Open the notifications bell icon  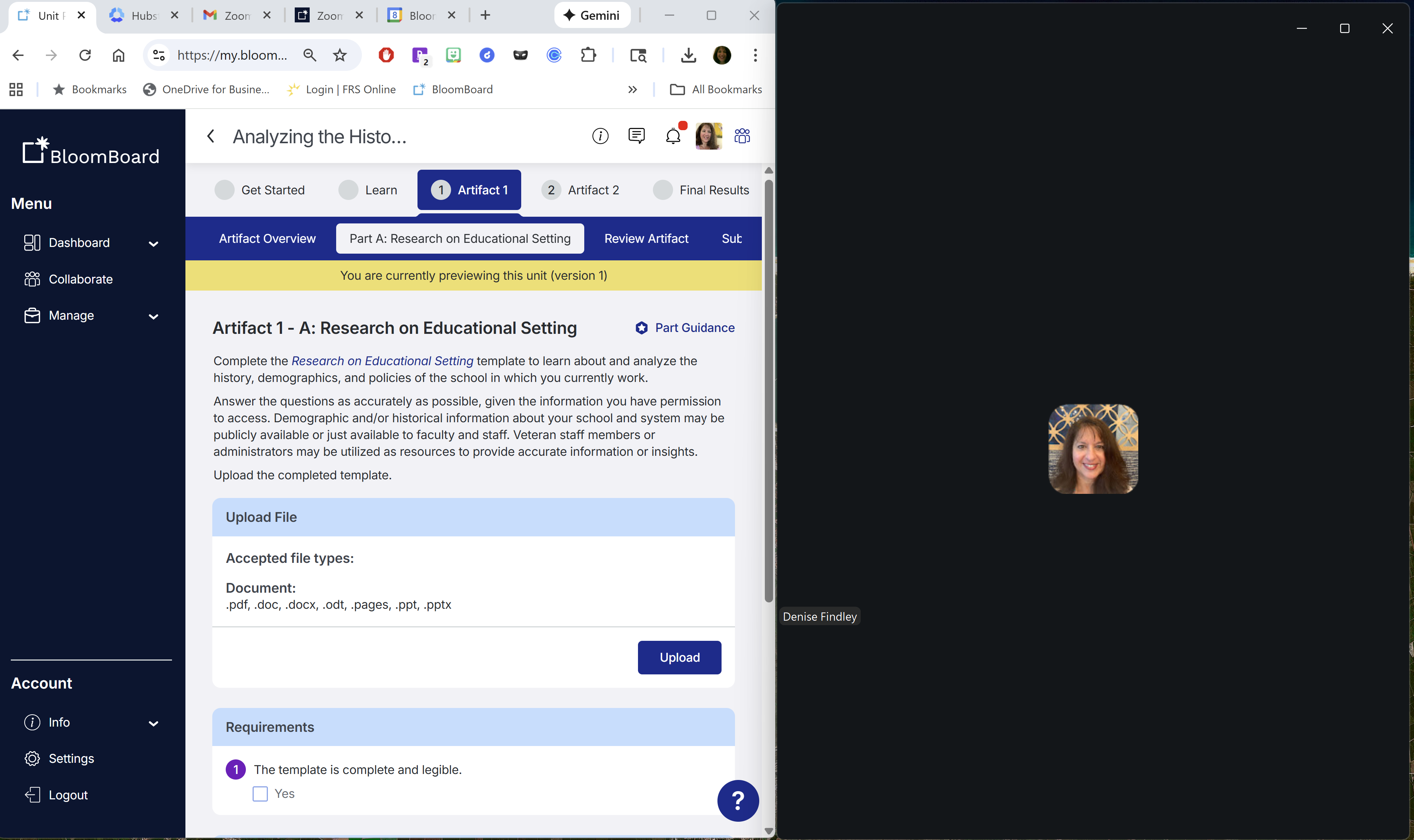pos(673,136)
